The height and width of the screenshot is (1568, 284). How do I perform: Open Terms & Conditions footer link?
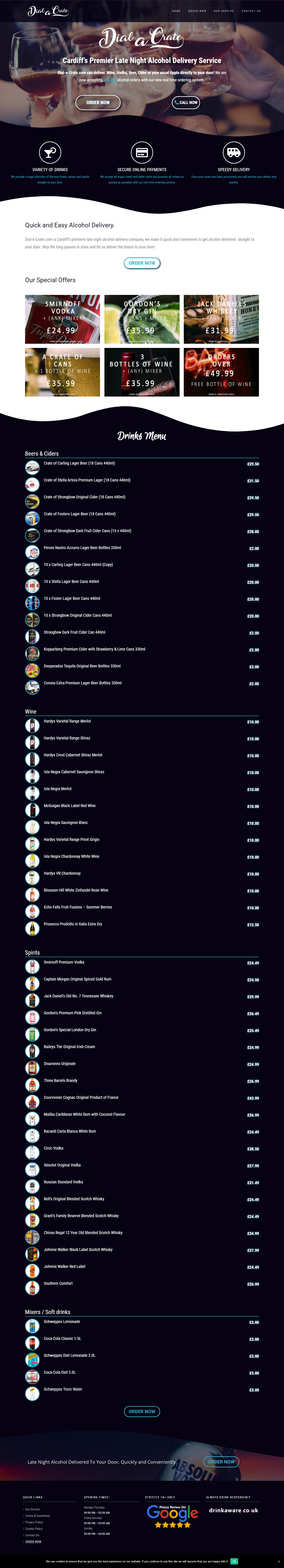(x=38, y=1516)
